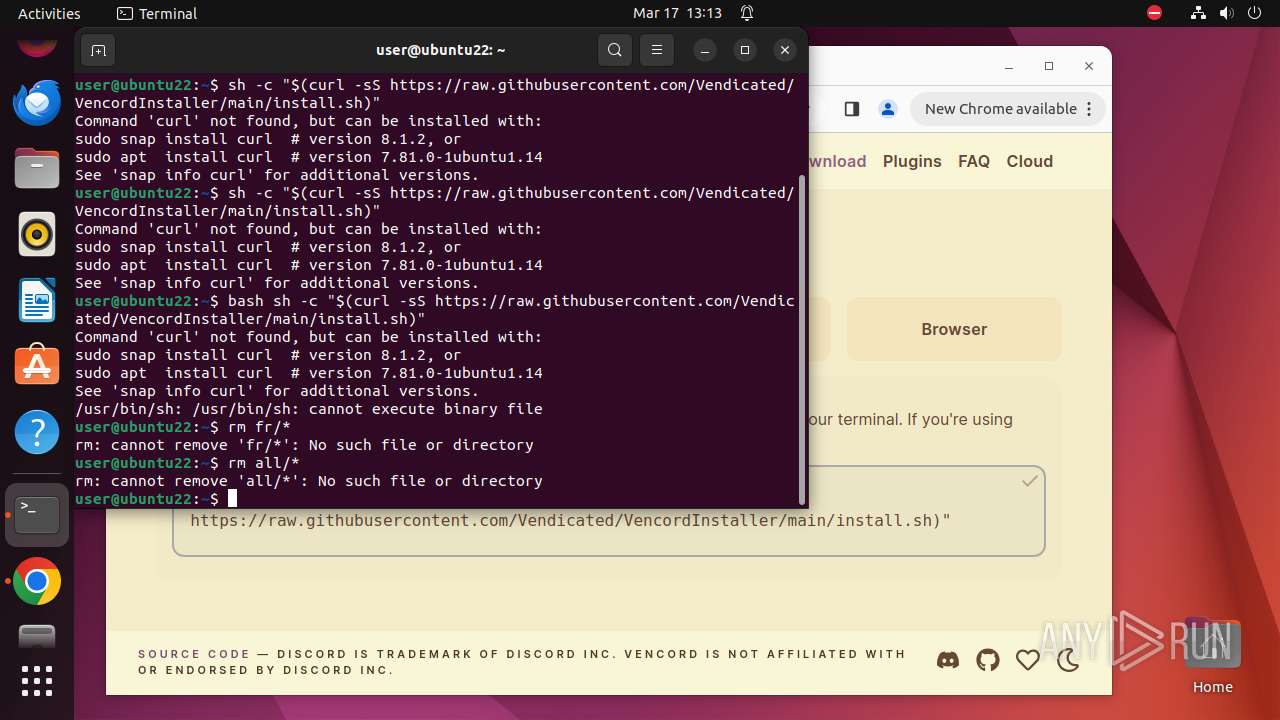Click the Terminal vertical scrollbar
Screen dimensions: 1280x720
801,338
